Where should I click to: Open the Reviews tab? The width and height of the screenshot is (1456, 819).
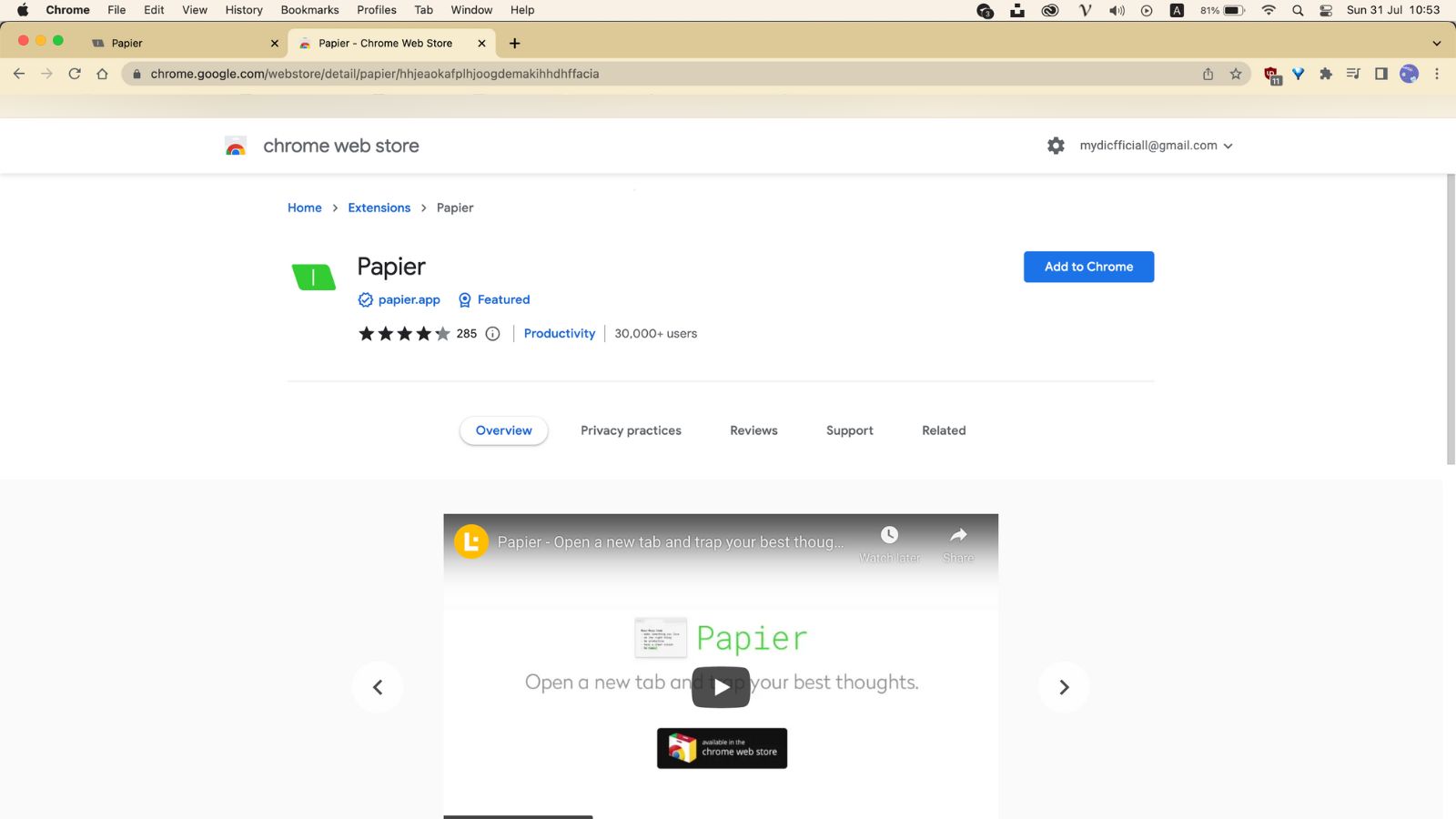click(x=753, y=430)
